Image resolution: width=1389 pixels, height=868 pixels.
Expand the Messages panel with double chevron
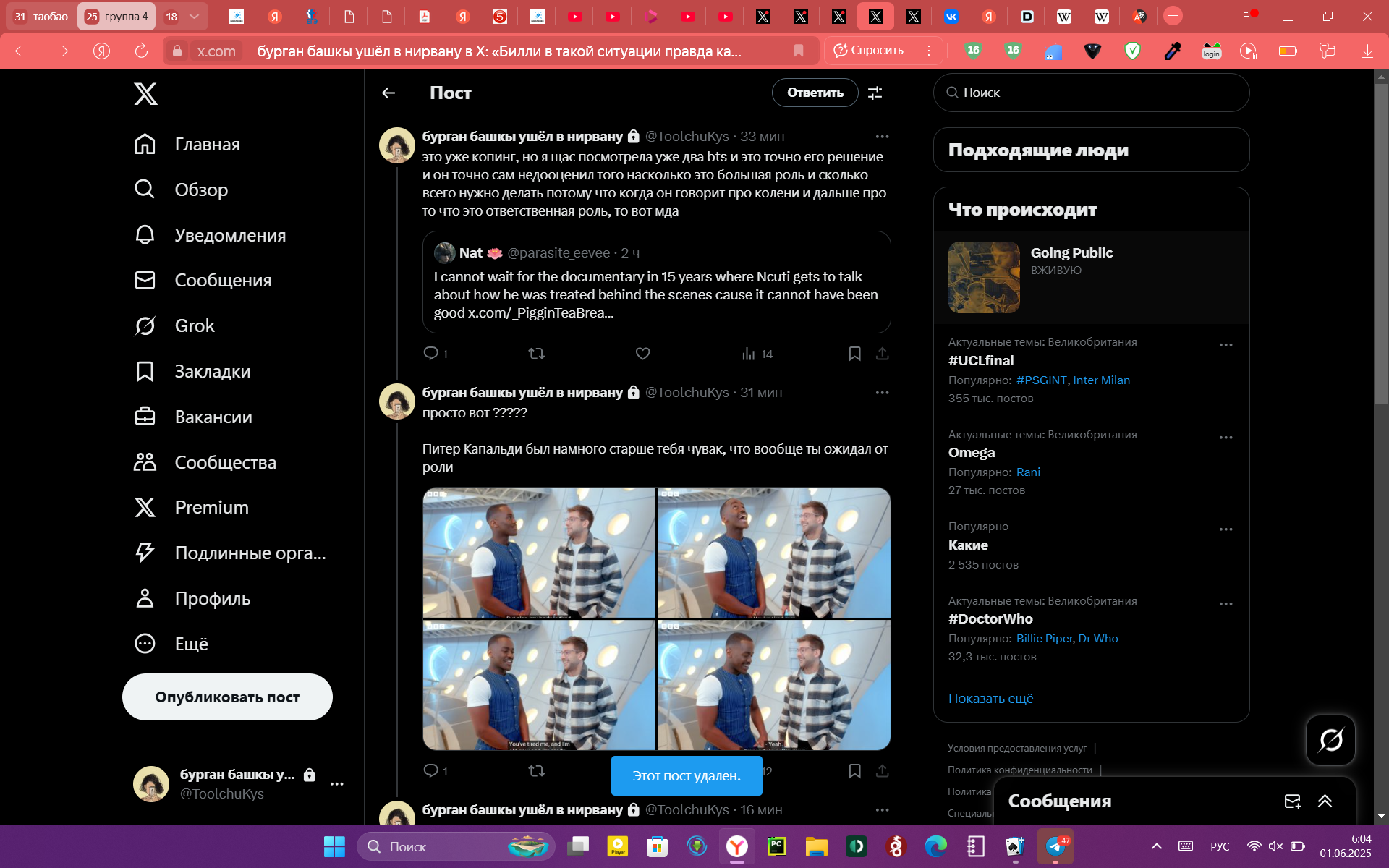tap(1325, 801)
